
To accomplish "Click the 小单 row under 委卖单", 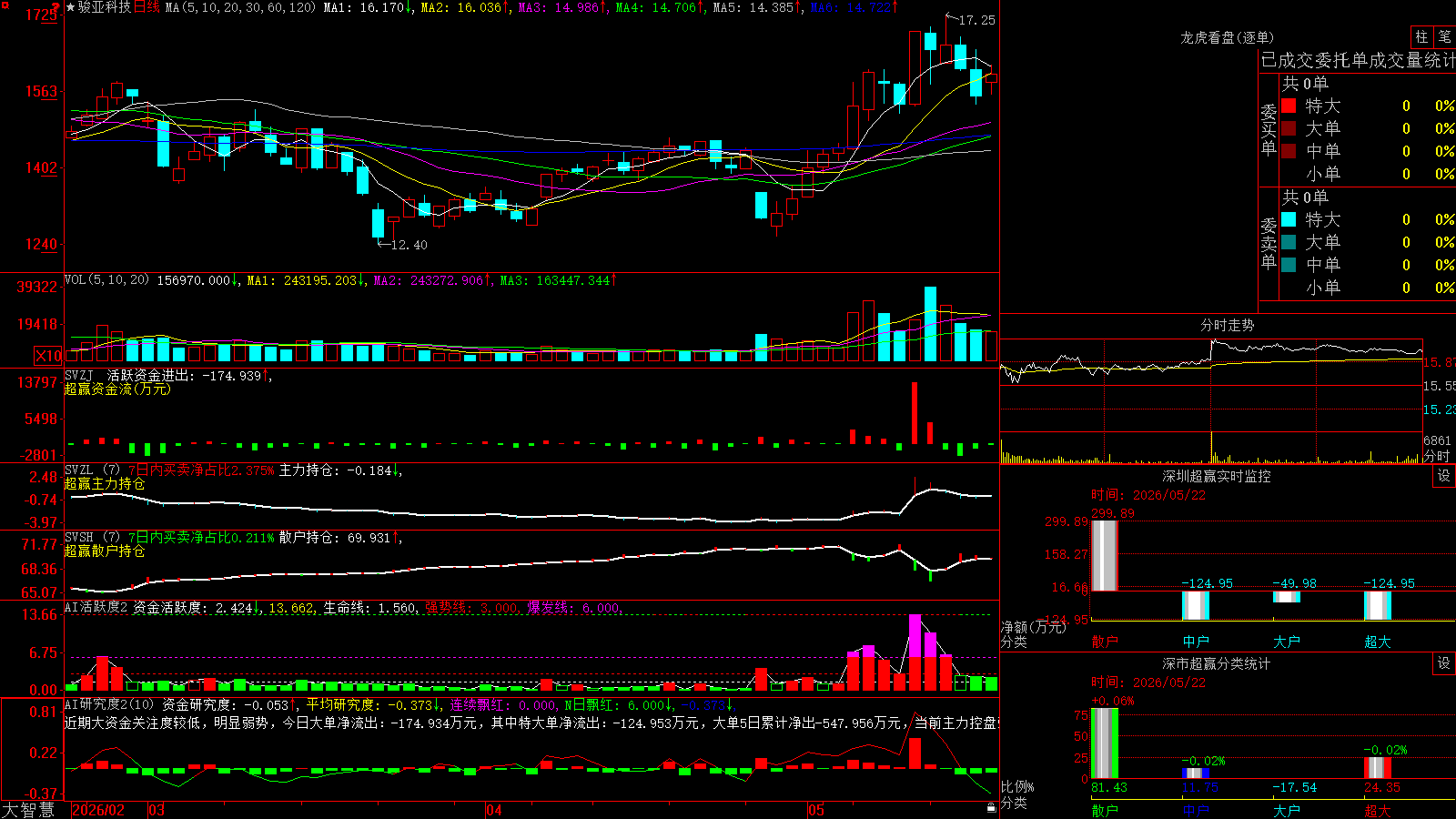I will pyautogui.click(x=1368, y=288).
